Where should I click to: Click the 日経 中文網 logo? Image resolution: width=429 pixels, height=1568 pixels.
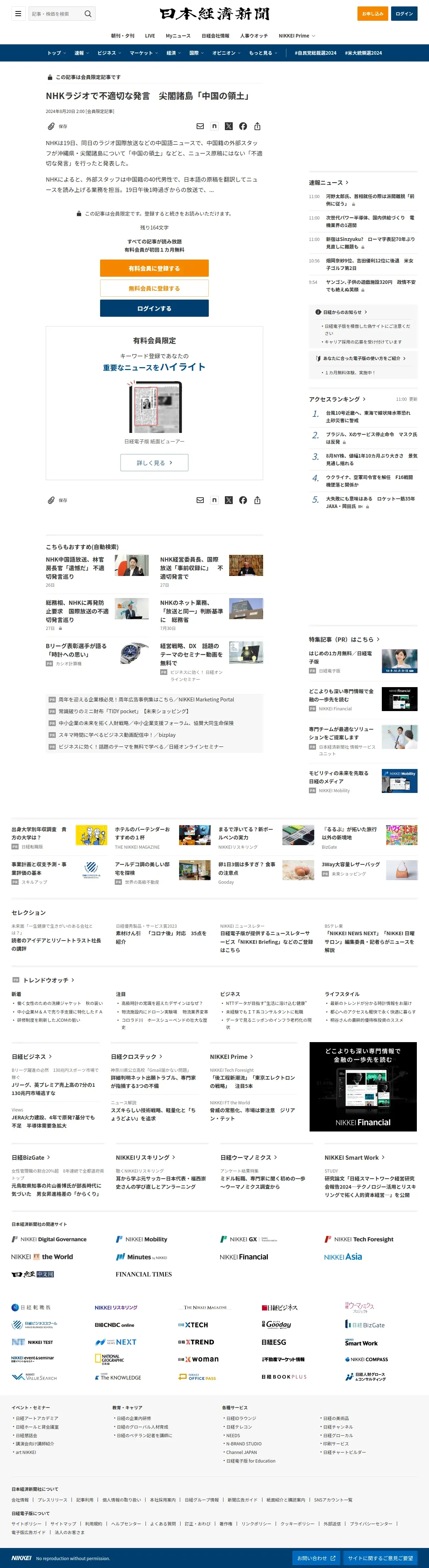click(x=33, y=1274)
